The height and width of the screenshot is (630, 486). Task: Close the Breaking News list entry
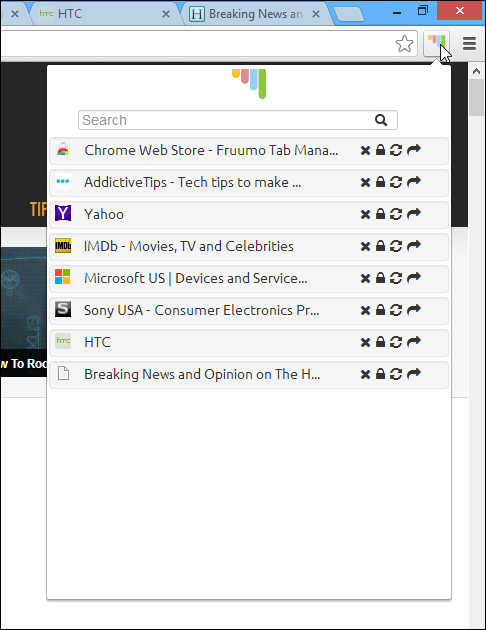tap(365, 375)
